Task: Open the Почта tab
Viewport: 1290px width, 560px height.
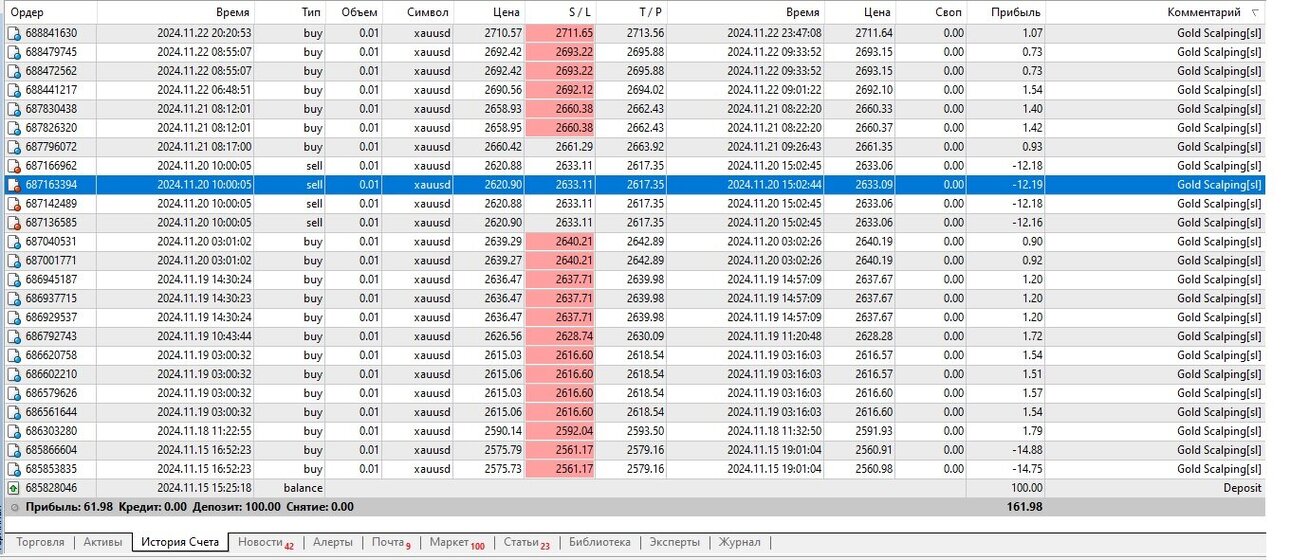Action: click(x=392, y=542)
